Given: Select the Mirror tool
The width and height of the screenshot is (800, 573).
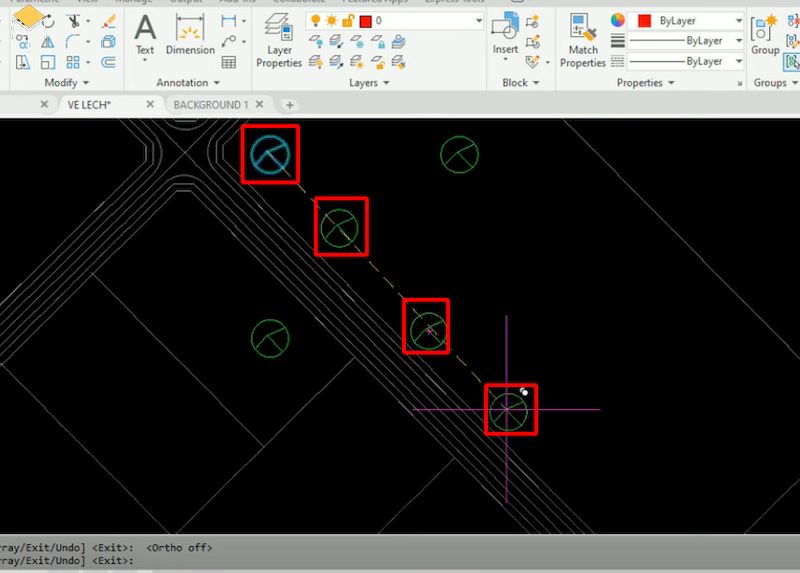Looking at the screenshot, I should tap(47, 41).
